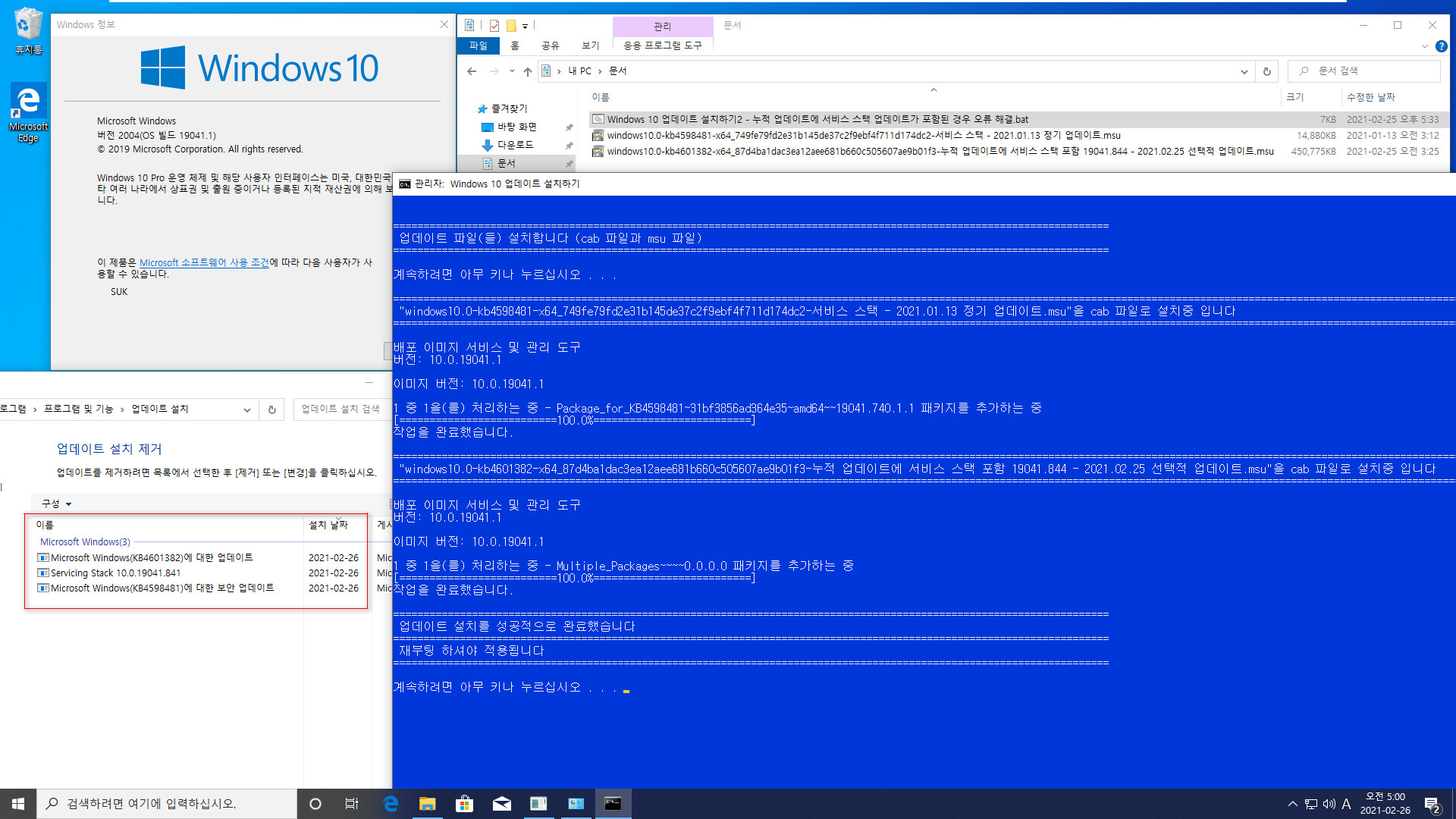Open Mail app from the taskbar
Viewport: 1456px width, 819px height.
point(501,804)
